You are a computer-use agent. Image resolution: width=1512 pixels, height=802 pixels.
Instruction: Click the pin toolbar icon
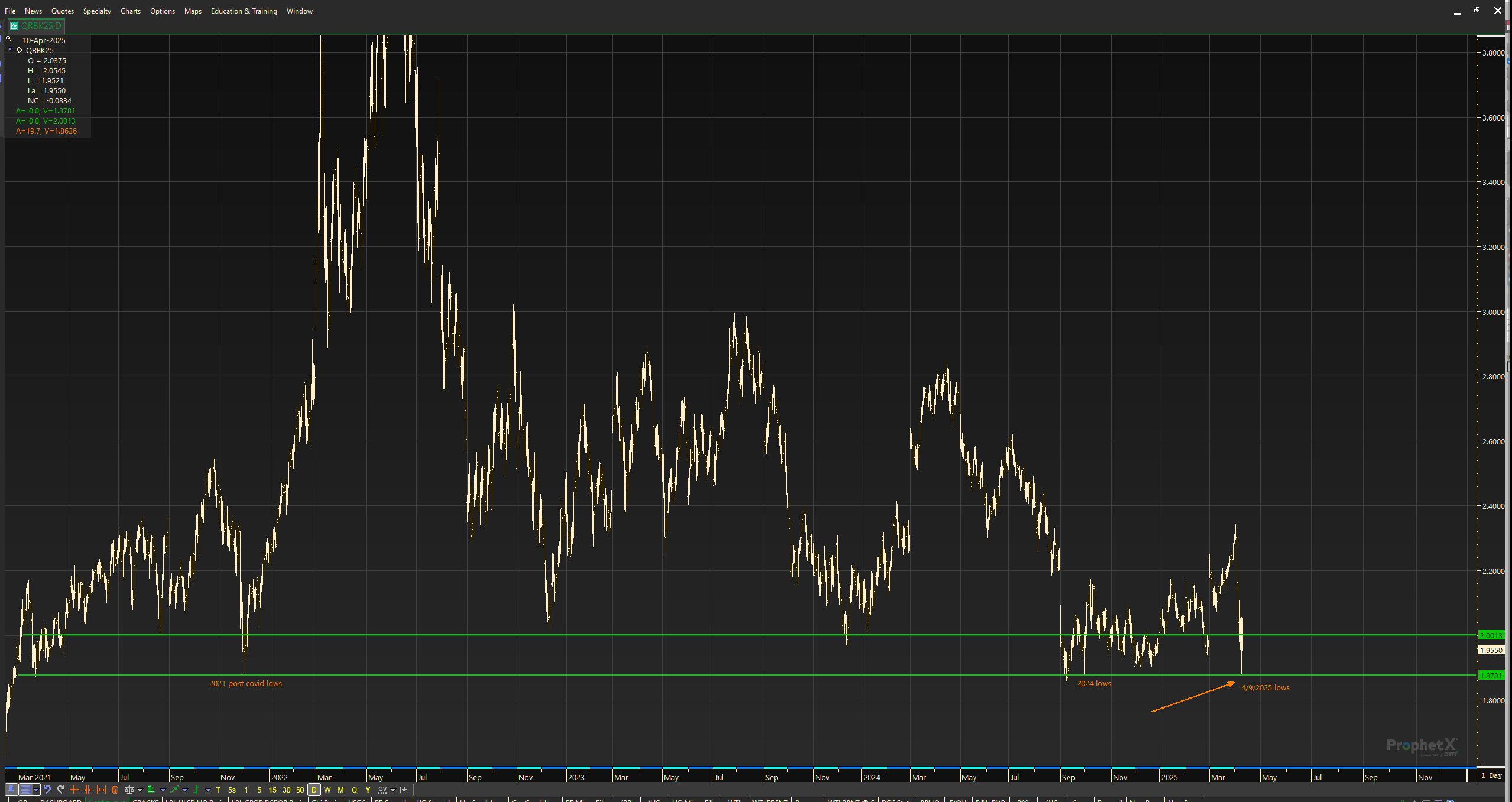pos(11,790)
